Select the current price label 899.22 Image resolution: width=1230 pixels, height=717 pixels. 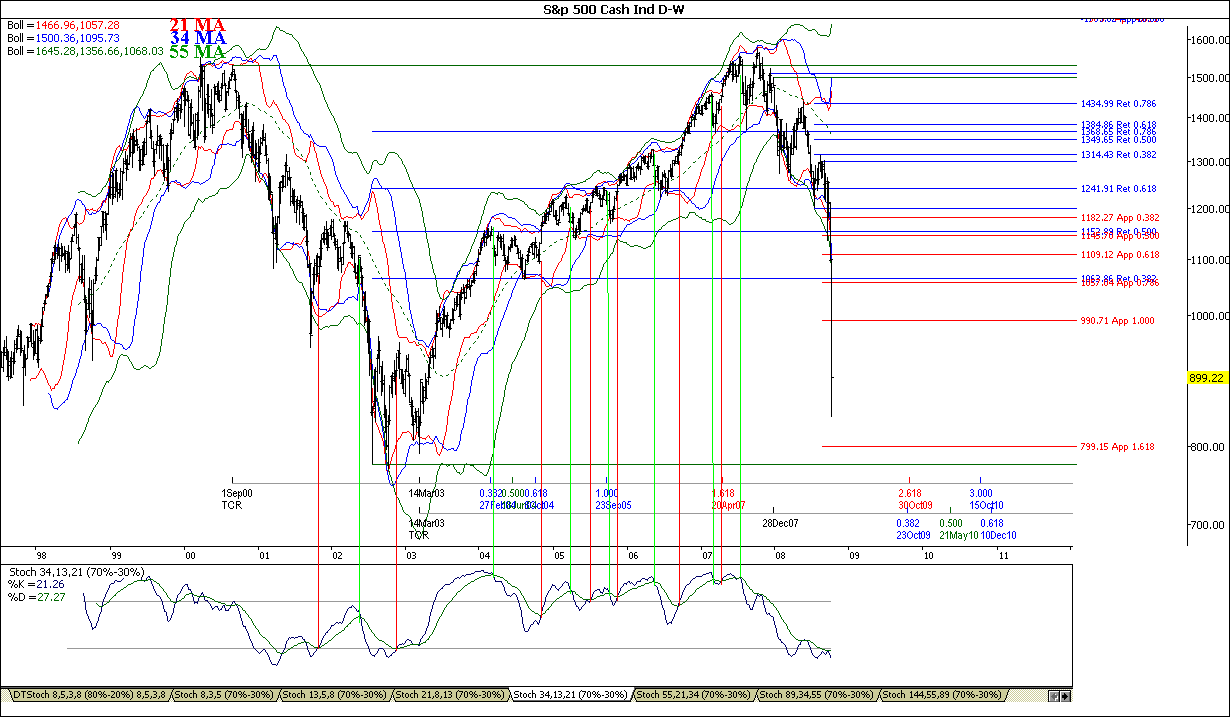1205,377
